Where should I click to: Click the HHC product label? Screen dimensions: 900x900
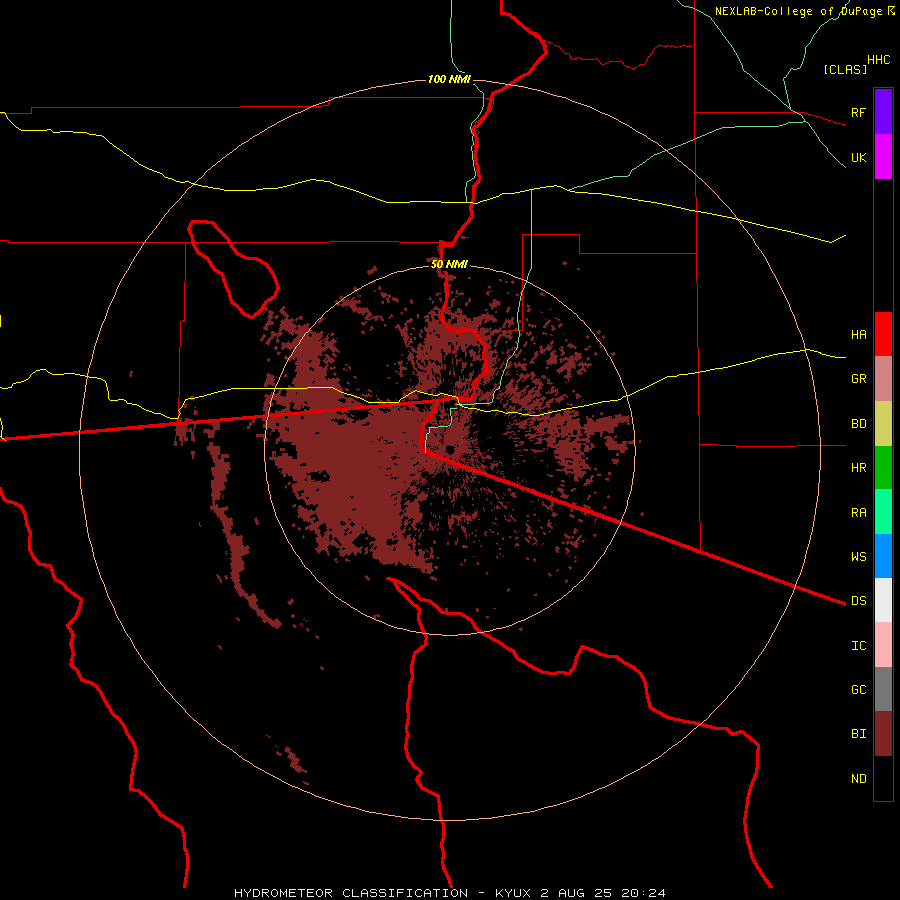pyautogui.click(x=878, y=60)
